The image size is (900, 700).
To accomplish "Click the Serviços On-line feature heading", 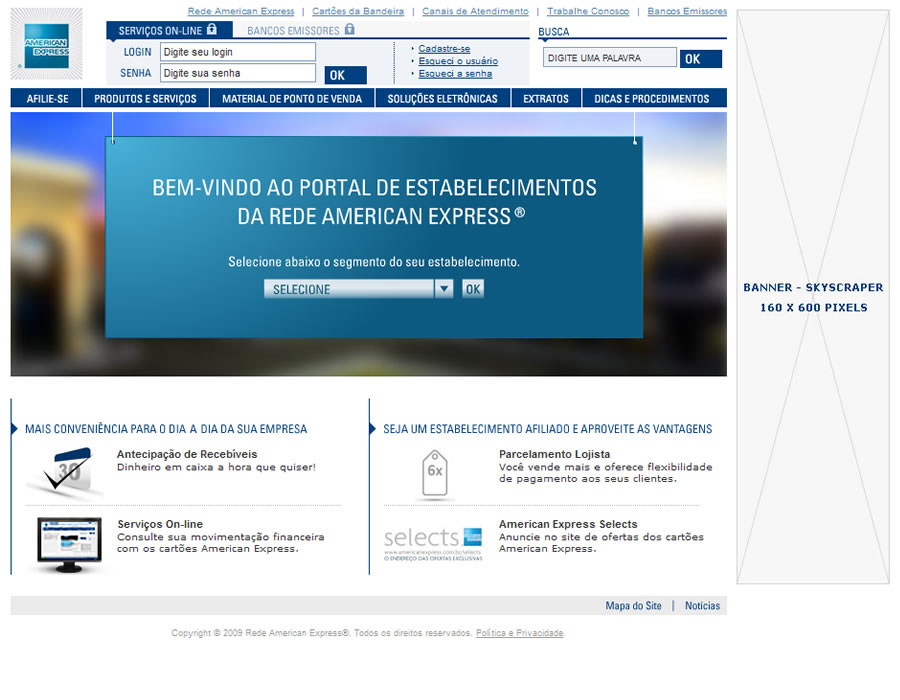I will [x=160, y=524].
